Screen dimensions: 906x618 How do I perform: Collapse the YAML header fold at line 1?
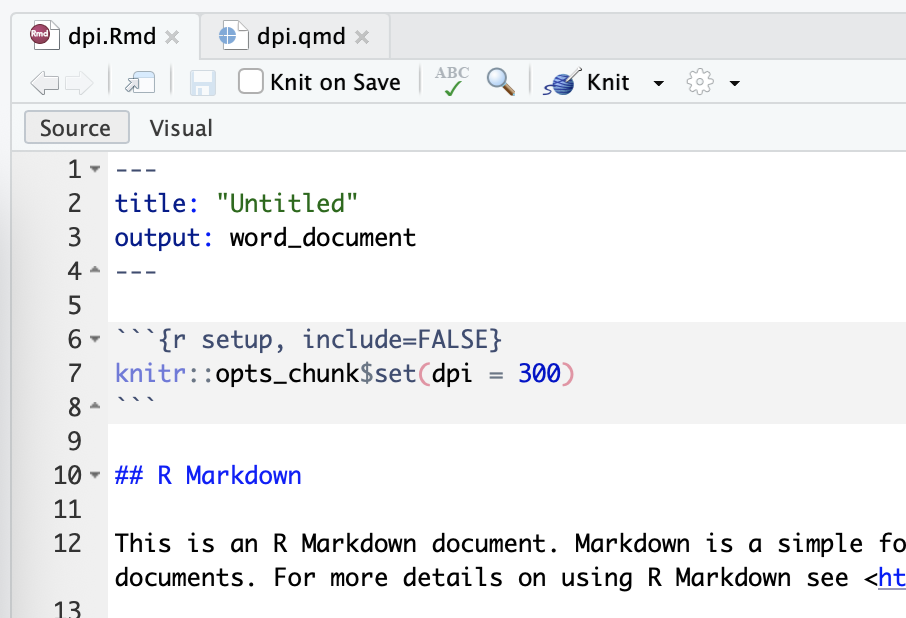pyautogui.click(x=95, y=169)
